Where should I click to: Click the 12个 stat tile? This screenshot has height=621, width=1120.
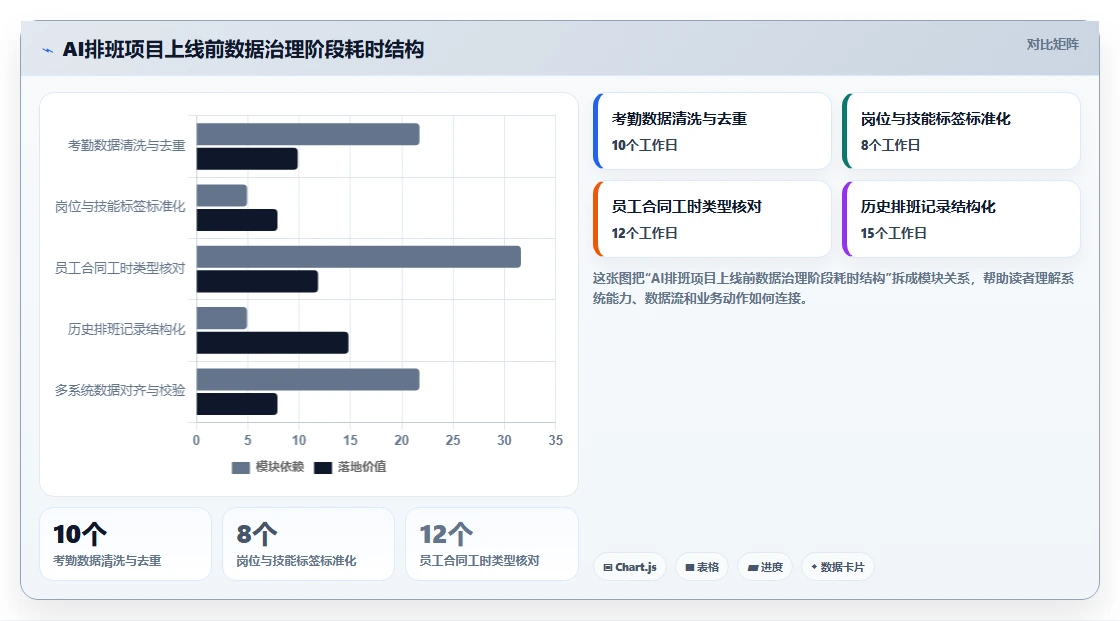491,544
